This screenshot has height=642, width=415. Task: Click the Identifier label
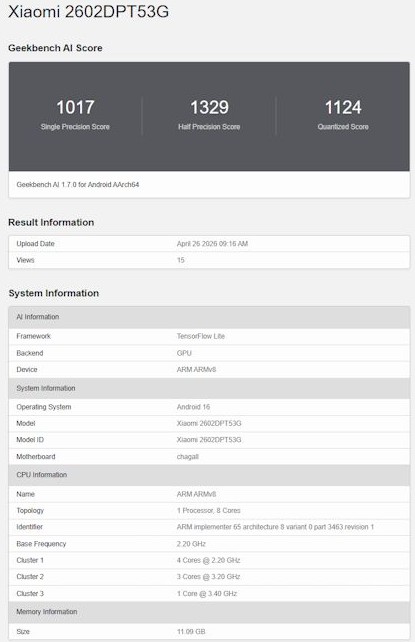(29, 527)
